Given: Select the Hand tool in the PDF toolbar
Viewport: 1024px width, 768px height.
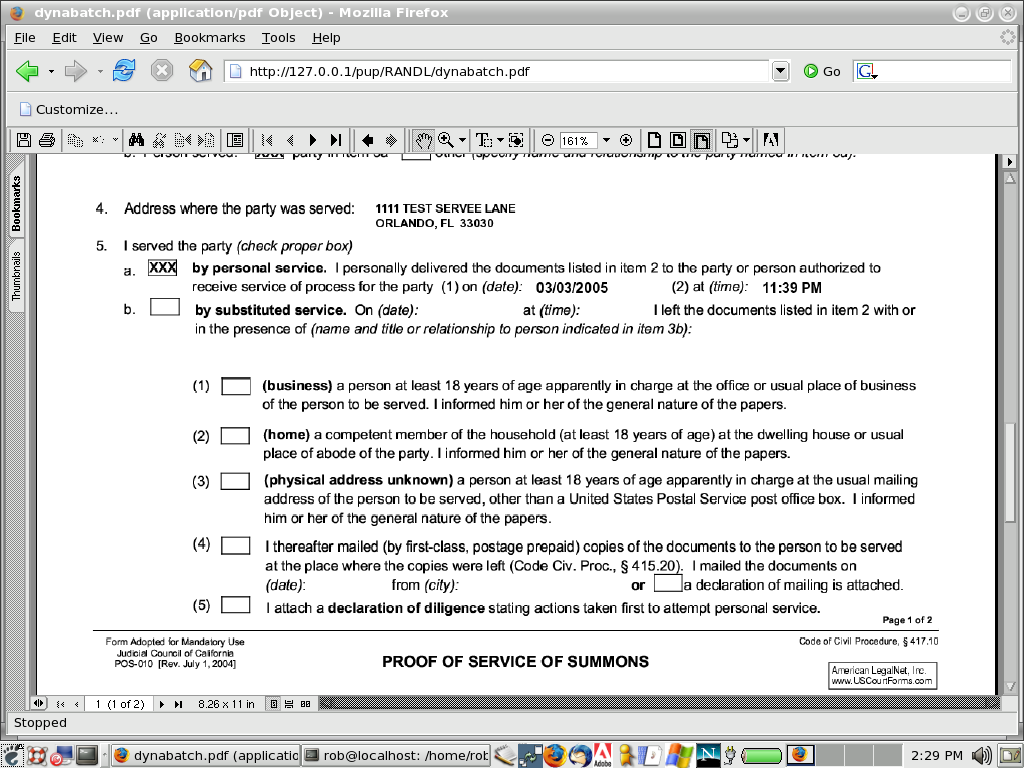Looking at the screenshot, I should point(424,140).
